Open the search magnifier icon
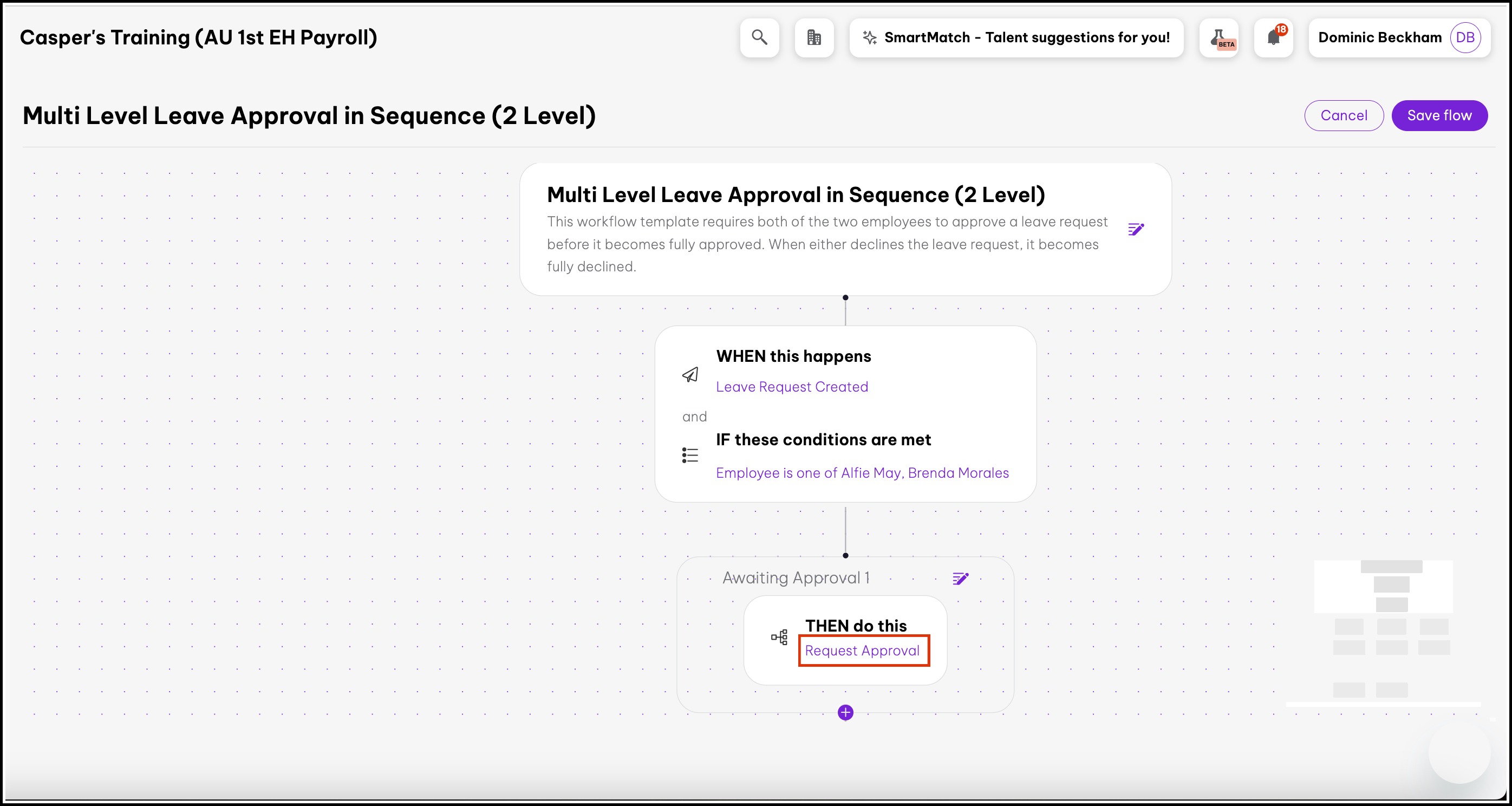This screenshot has height=806, width=1512. (760, 37)
